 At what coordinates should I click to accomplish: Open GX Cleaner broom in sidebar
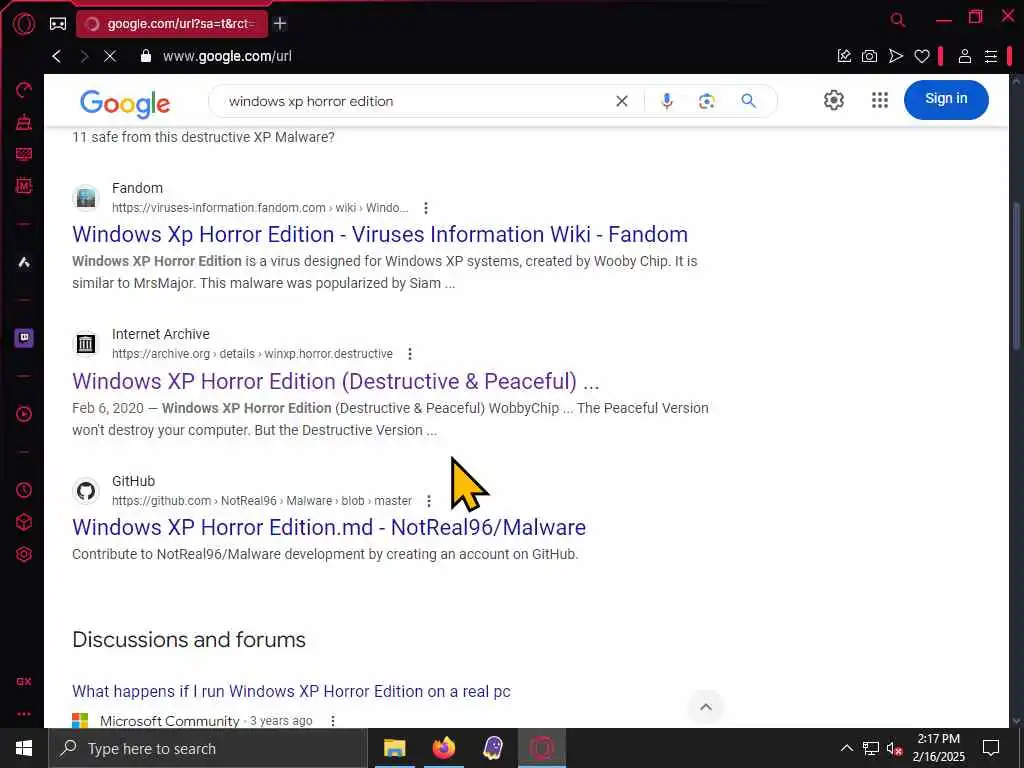tap(24, 122)
